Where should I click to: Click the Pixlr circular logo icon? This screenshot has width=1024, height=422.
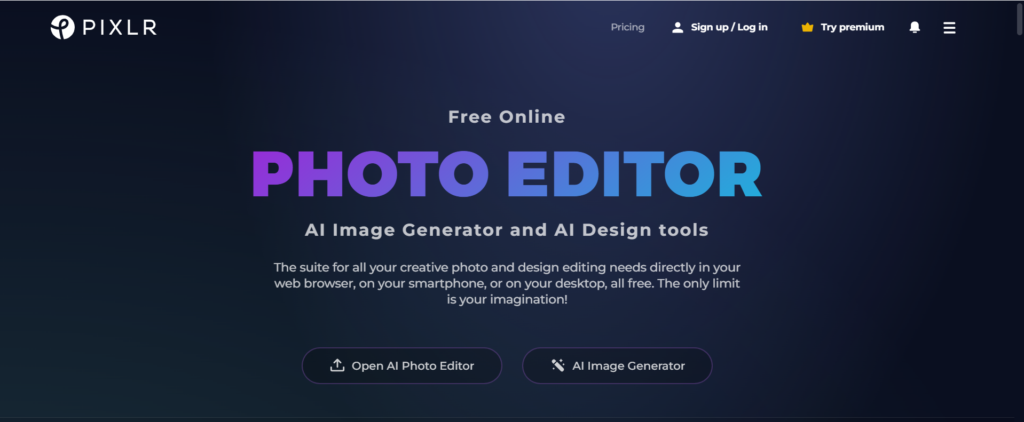63,27
